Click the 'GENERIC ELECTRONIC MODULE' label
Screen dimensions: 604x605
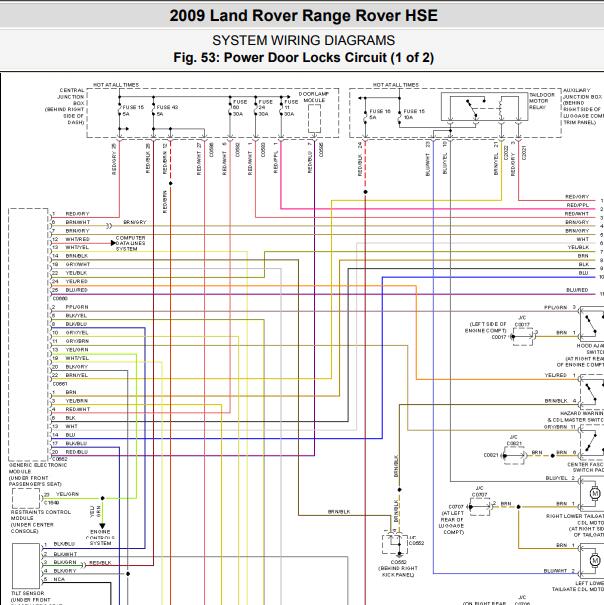click(x=37, y=468)
